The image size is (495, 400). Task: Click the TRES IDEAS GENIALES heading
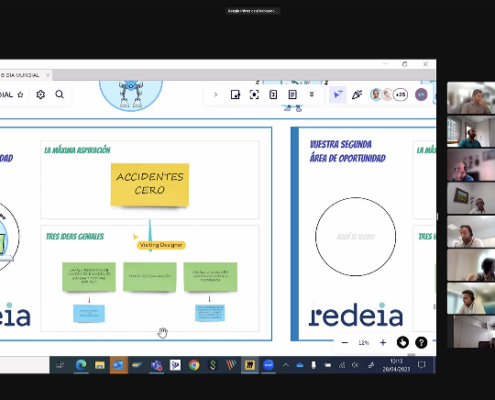click(x=75, y=237)
